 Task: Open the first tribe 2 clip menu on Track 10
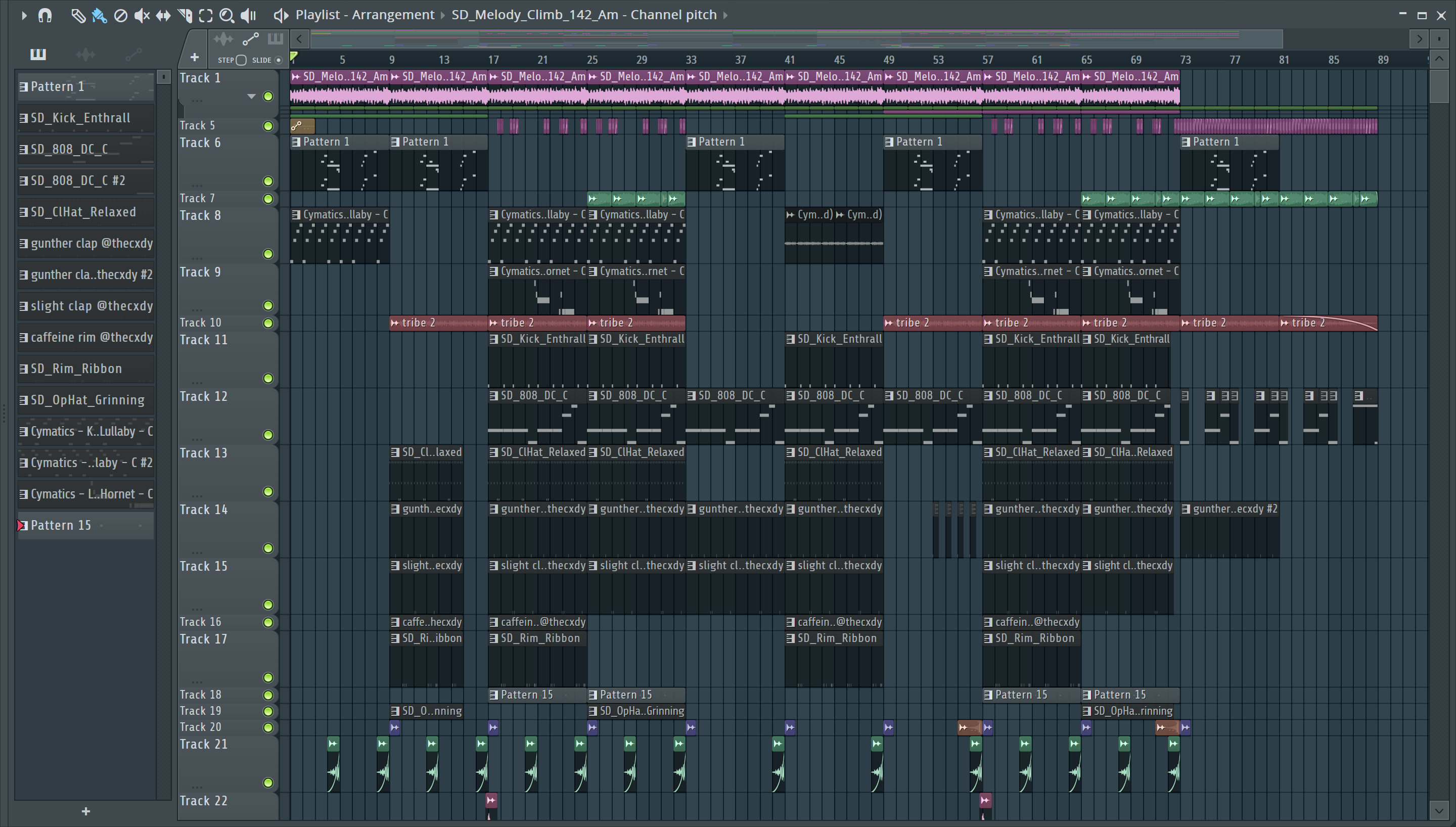[x=395, y=323]
